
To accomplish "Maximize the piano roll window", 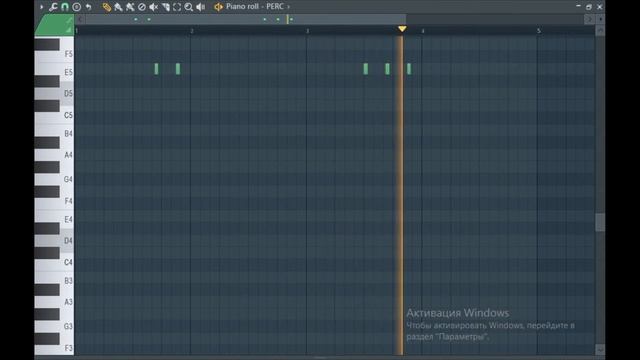I will coord(589,7).
